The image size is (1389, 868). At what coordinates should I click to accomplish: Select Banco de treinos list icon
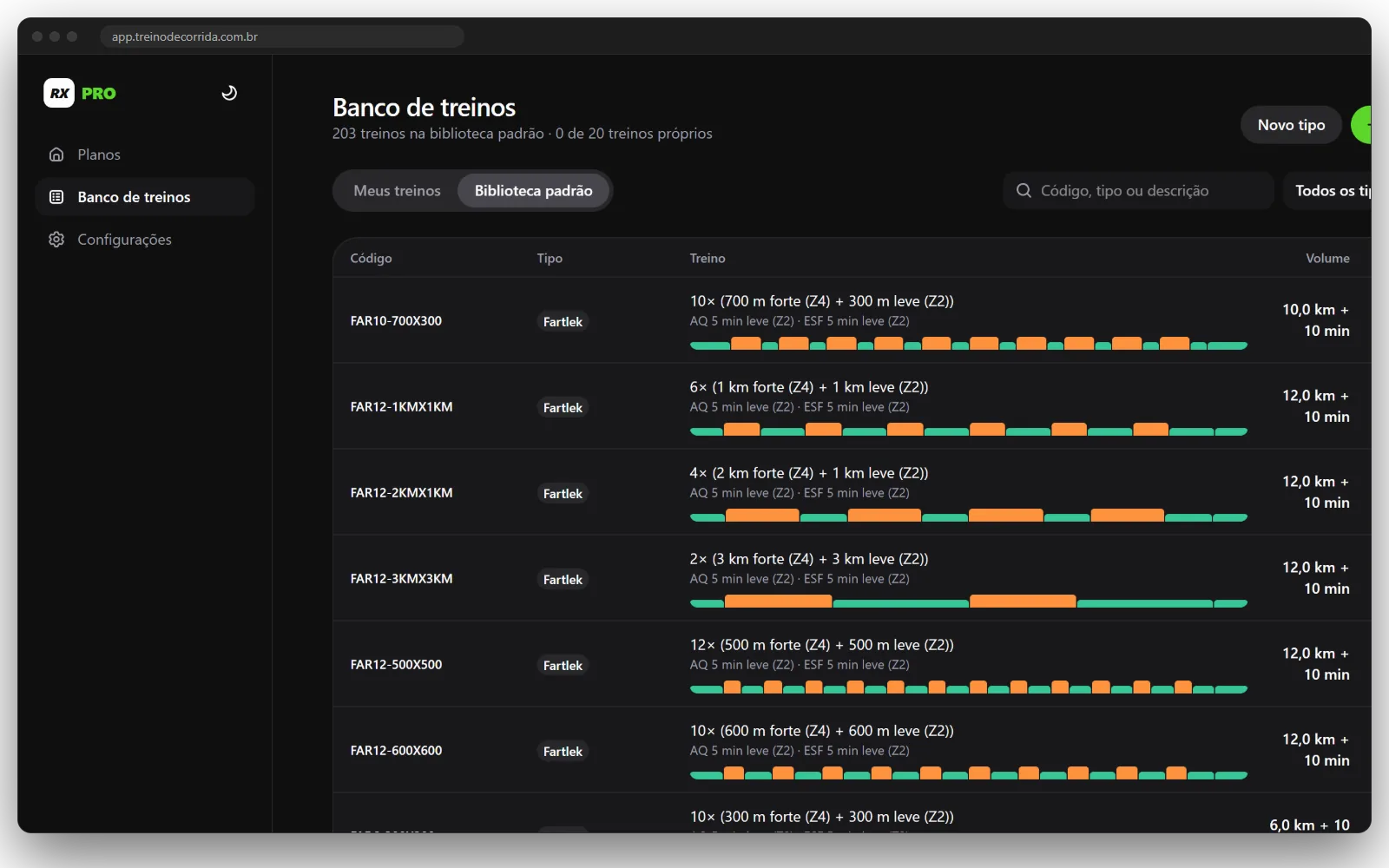(56, 197)
